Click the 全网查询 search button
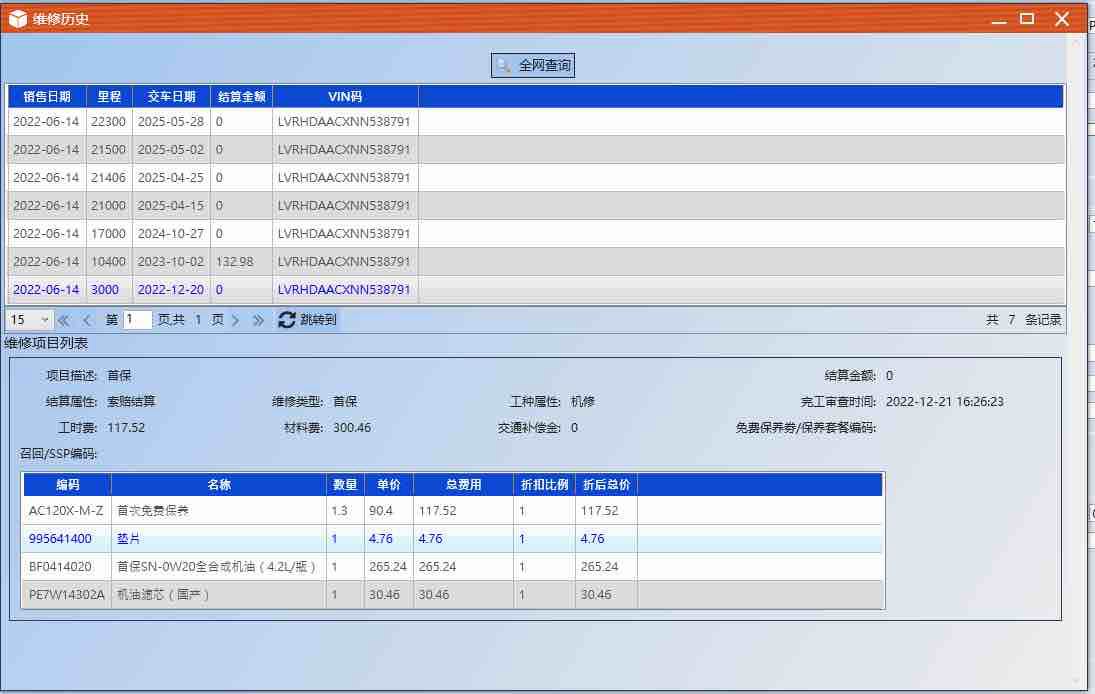This screenshot has width=1095, height=694. tap(533, 65)
